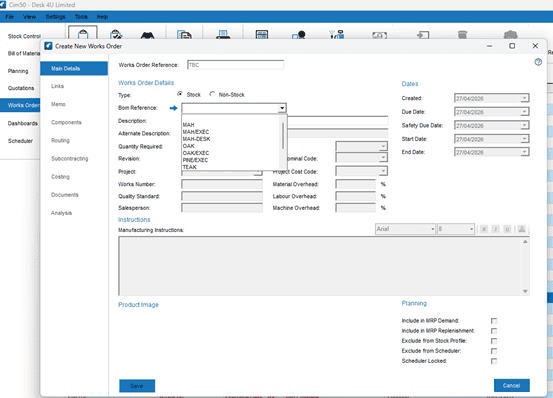Select the Stock type radio button
Image resolution: width=553 pixels, height=398 pixels.
180,94
